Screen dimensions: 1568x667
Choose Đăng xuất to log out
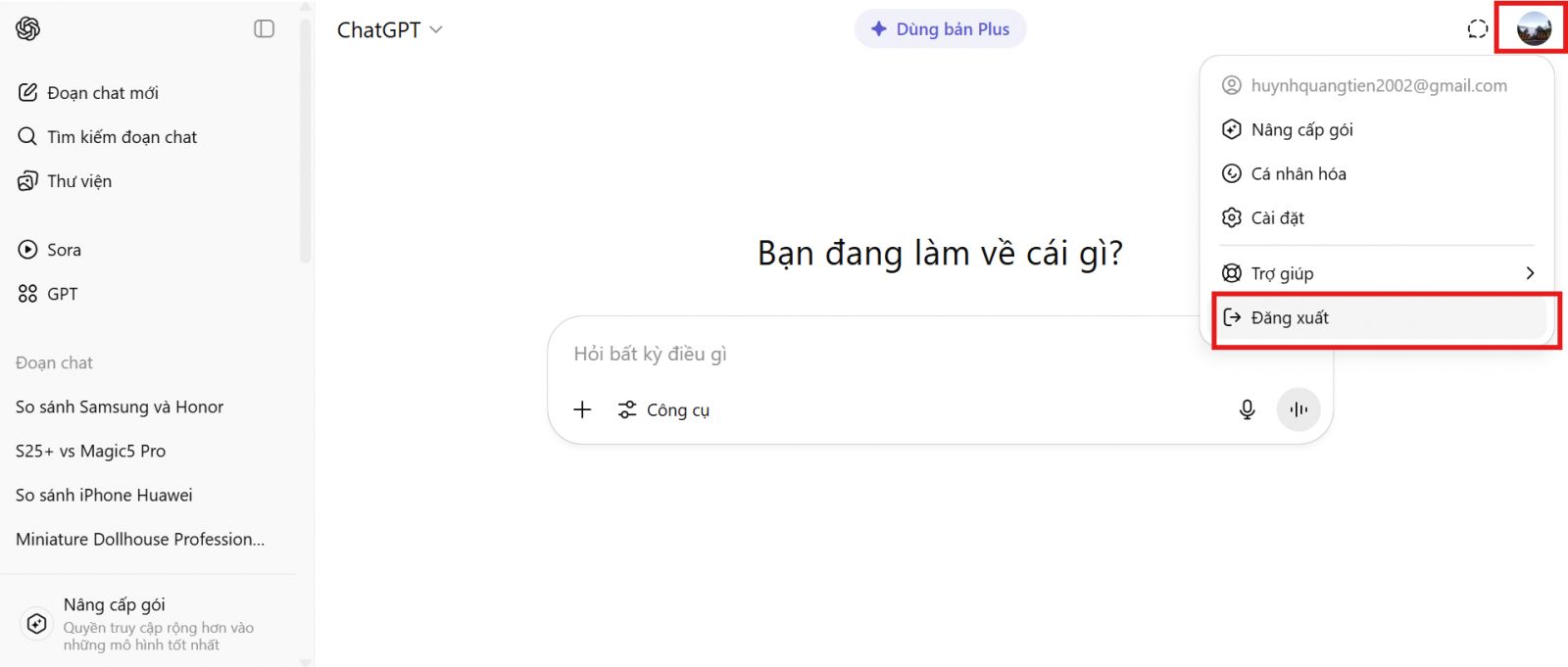(x=1380, y=317)
